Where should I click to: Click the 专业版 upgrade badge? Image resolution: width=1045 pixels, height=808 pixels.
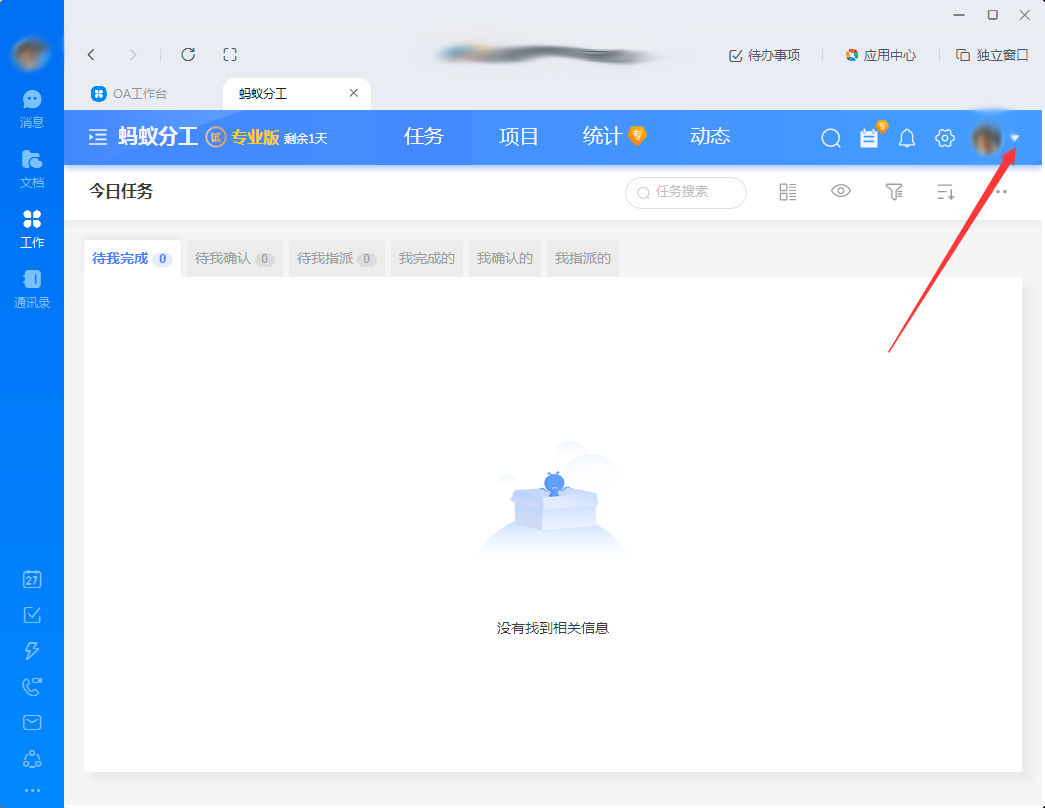(x=252, y=137)
